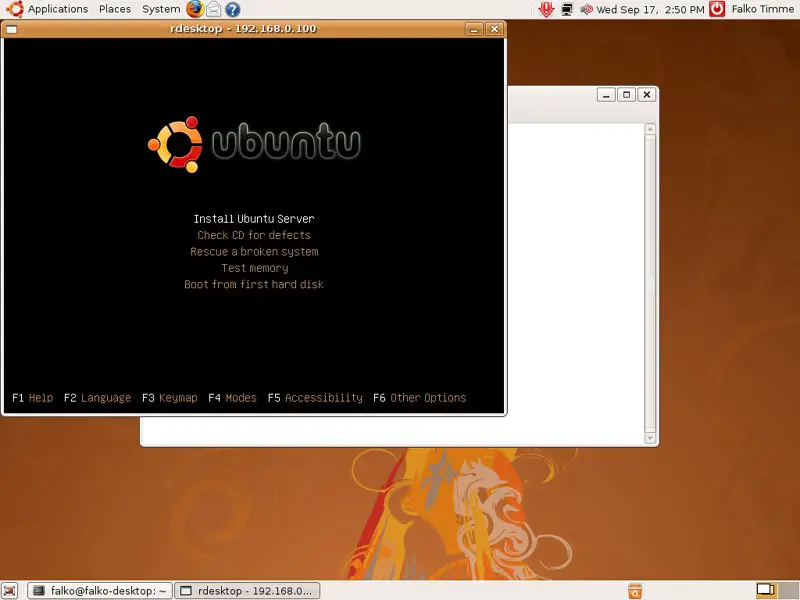Image resolution: width=800 pixels, height=600 pixels.
Task: Click the background window scrollbar down arrow
Action: (650, 438)
